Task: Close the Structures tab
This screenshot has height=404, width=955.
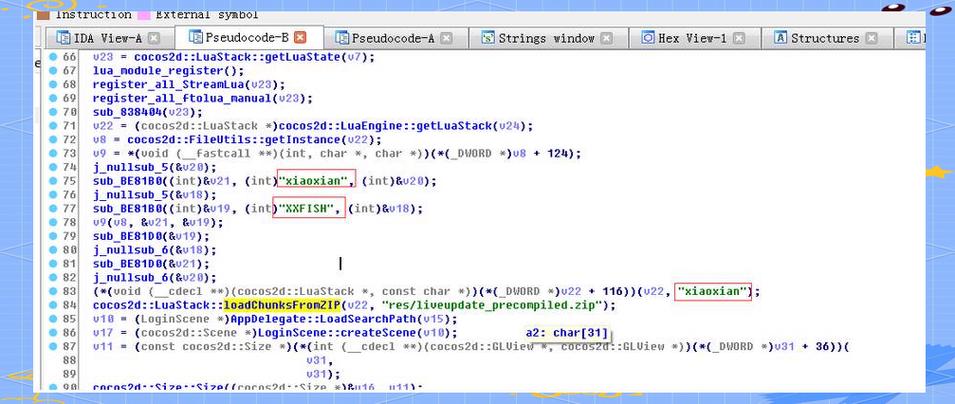Action: point(872,38)
